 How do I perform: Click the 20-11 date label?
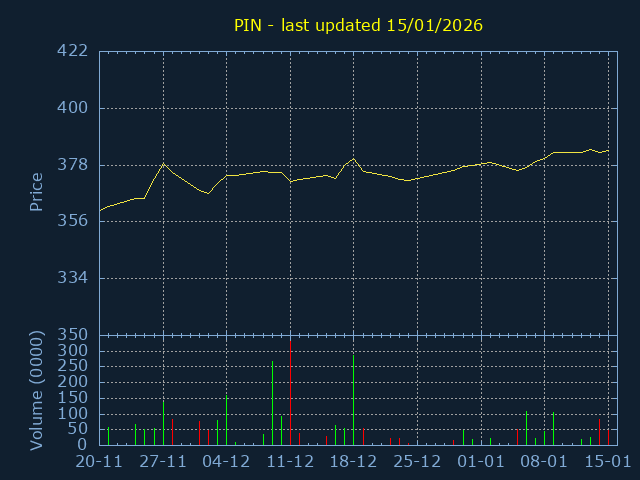[x=99, y=462]
